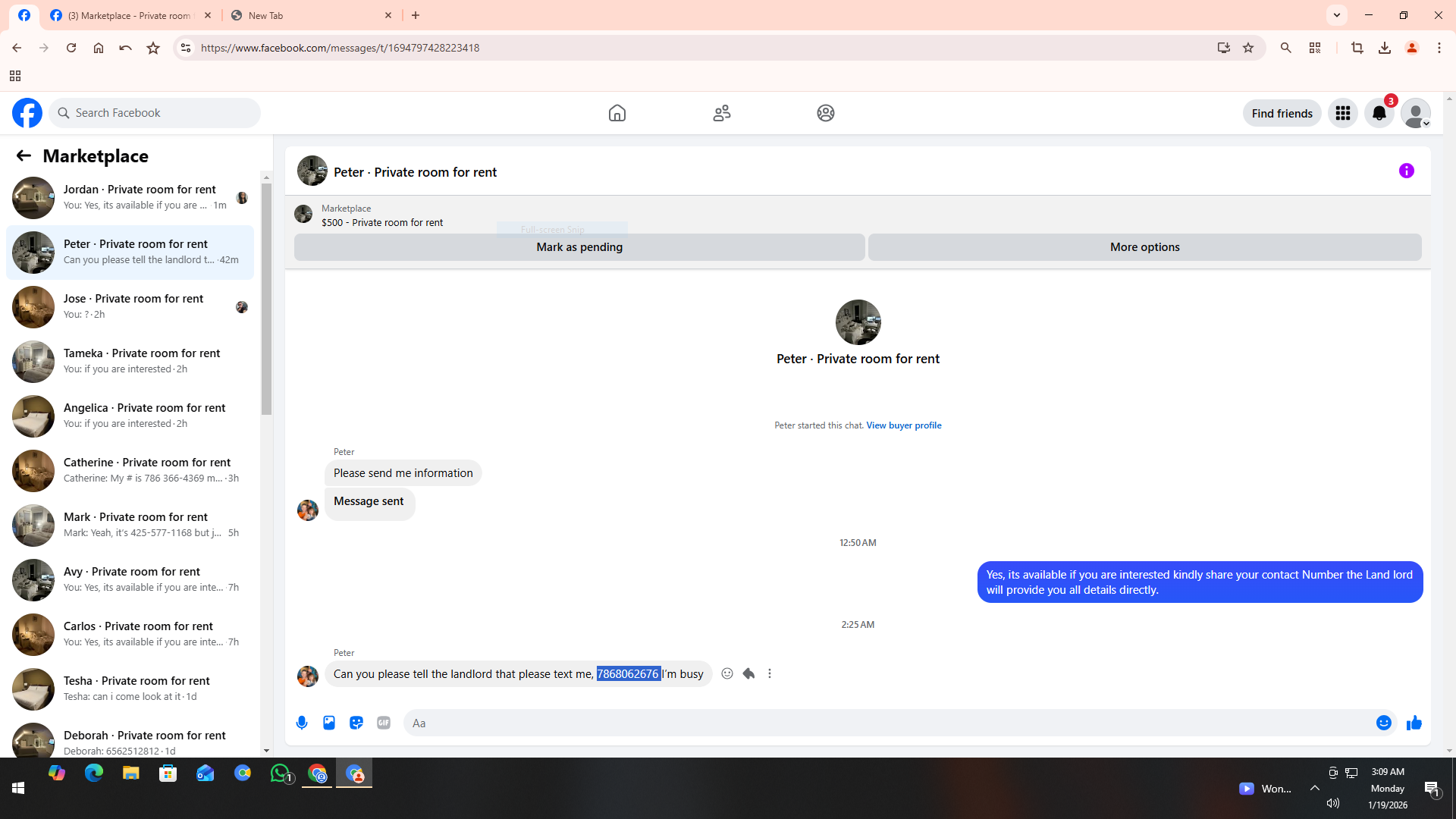
Task: Click the browser address bar URL
Action: 340,48
